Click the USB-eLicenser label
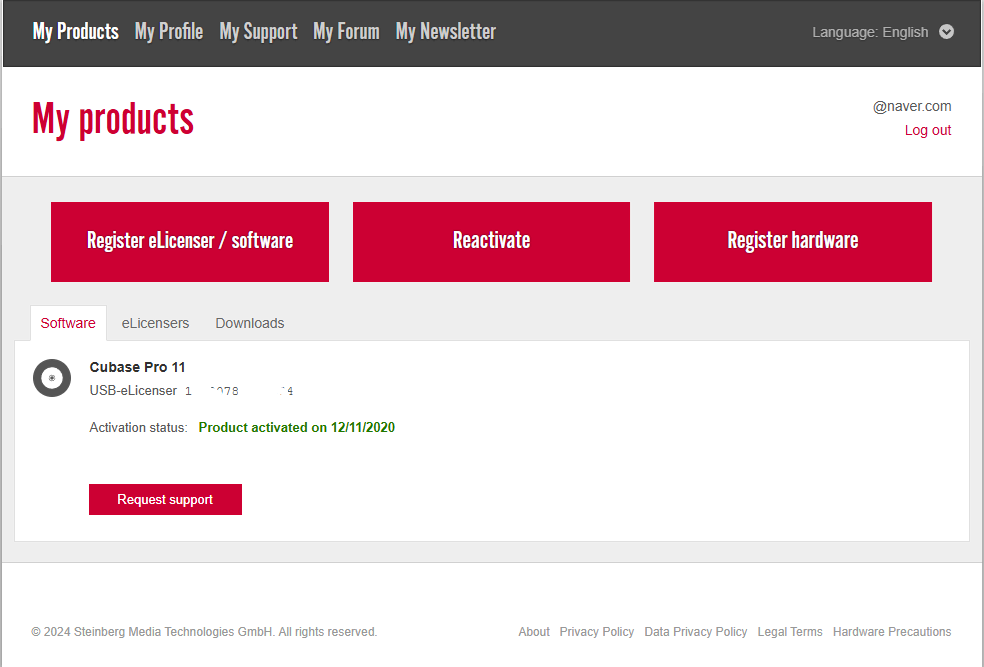984x667 pixels. pos(133,390)
